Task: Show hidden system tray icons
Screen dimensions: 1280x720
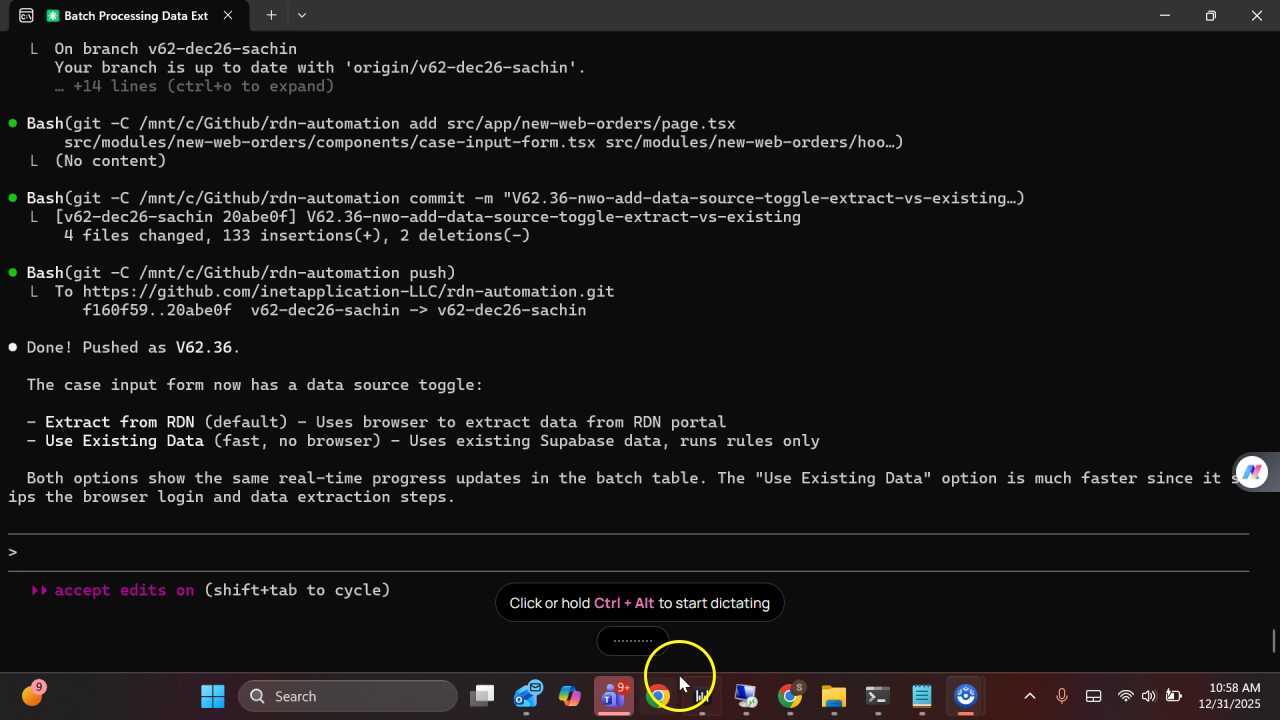Action: click(x=1029, y=696)
